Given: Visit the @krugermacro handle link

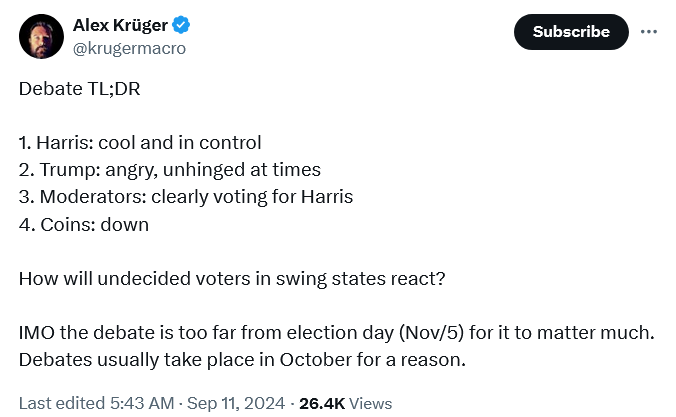Looking at the screenshot, I should tap(129, 48).
